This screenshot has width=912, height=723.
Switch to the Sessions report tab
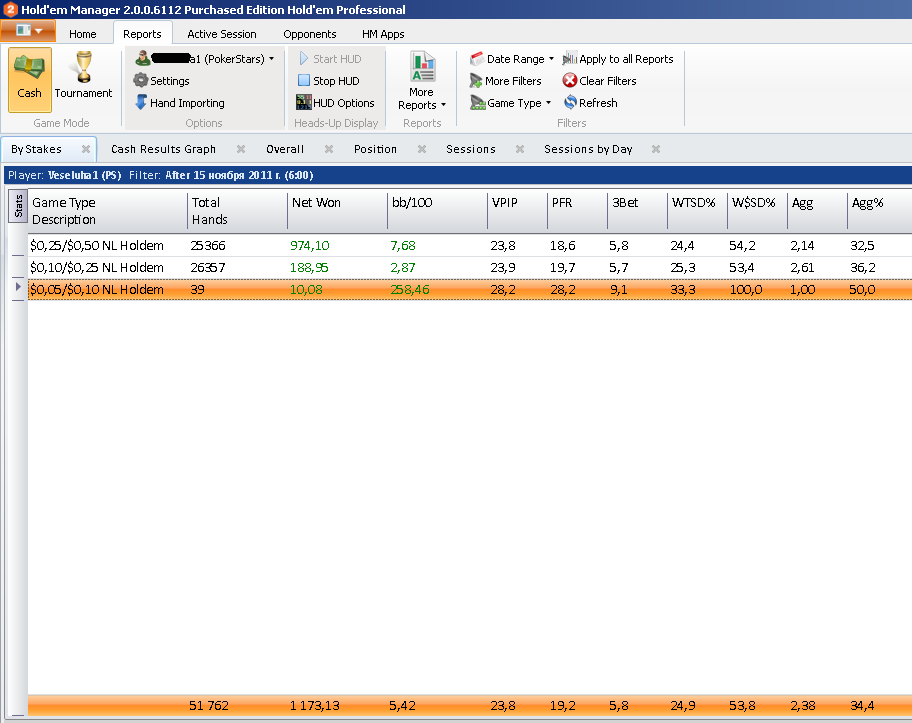471,149
